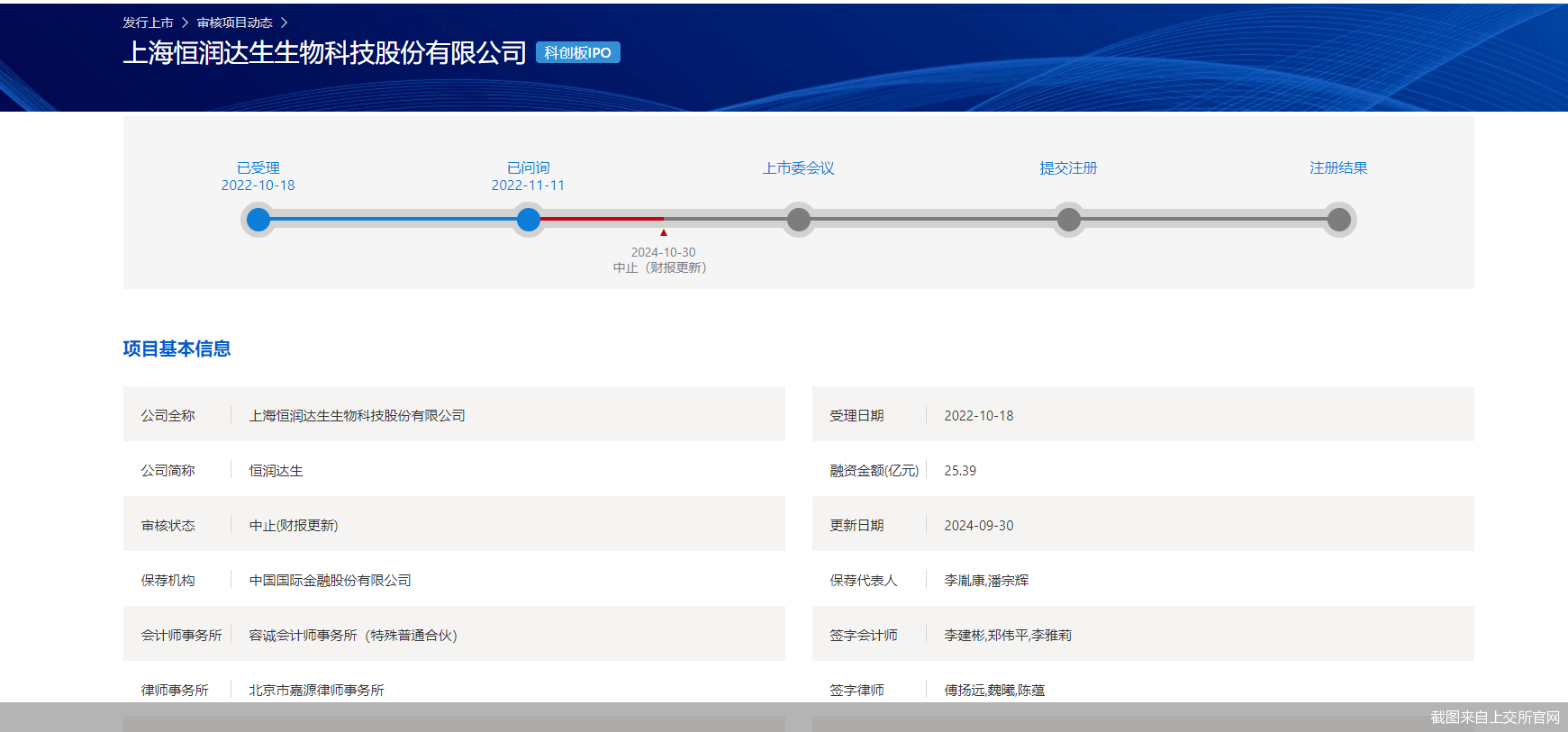
Task: Click the 签字会计师 value 李建彬,郑伟平,李雅莉
Action: tap(1008, 635)
